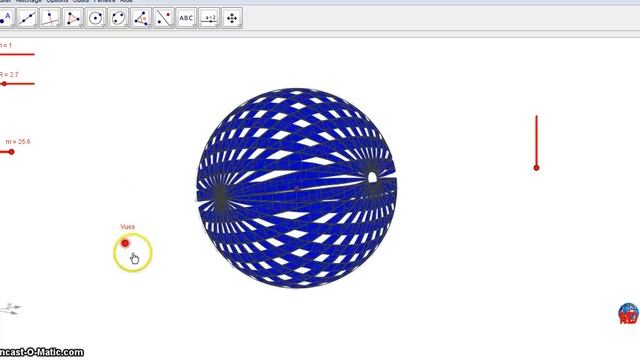Image resolution: width=640 pixels, height=360 pixels.
Task: Click the 'm = 25.6' label
Action: click(18, 142)
